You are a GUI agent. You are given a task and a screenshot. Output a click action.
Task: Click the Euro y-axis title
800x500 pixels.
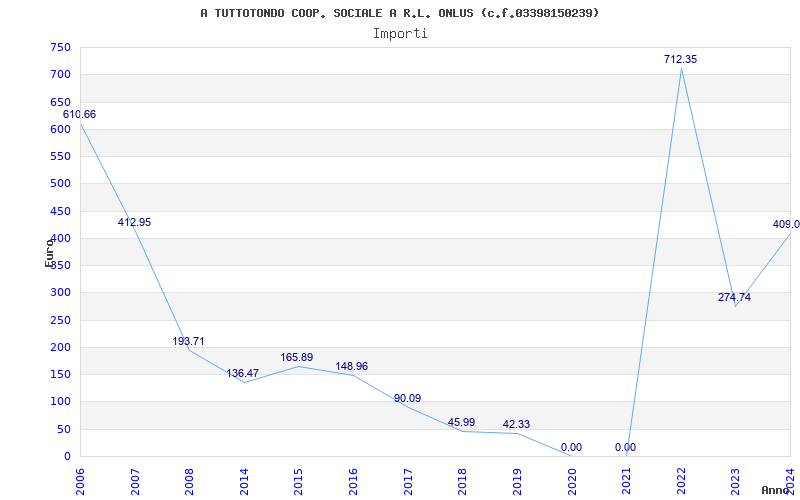coord(49,252)
